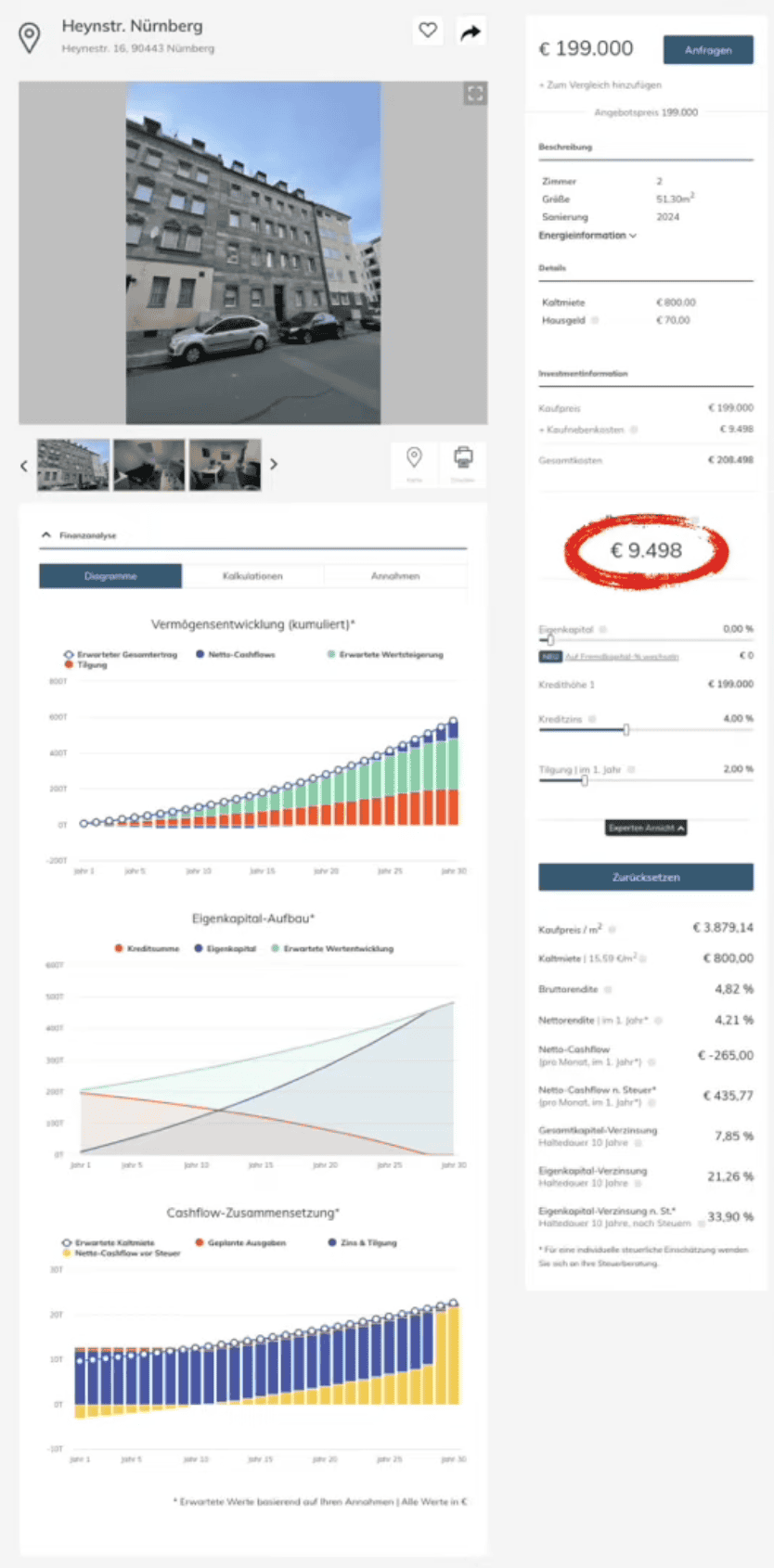The width and height of the screenshot is (774, 1568).
Task: Go to previous thumbnails with left arrow
Action: [x=24, y=465]
